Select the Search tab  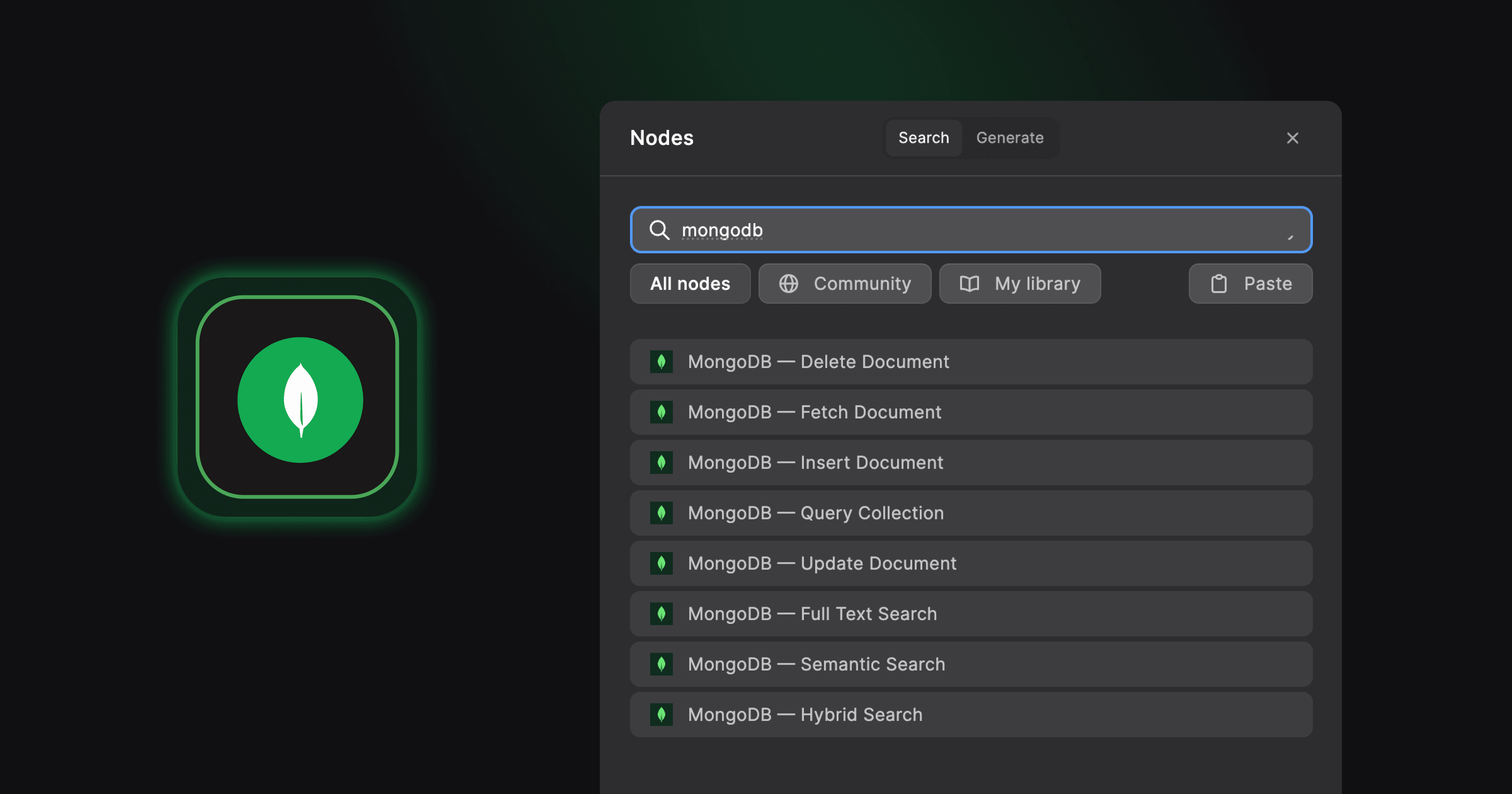coord(923,137)
